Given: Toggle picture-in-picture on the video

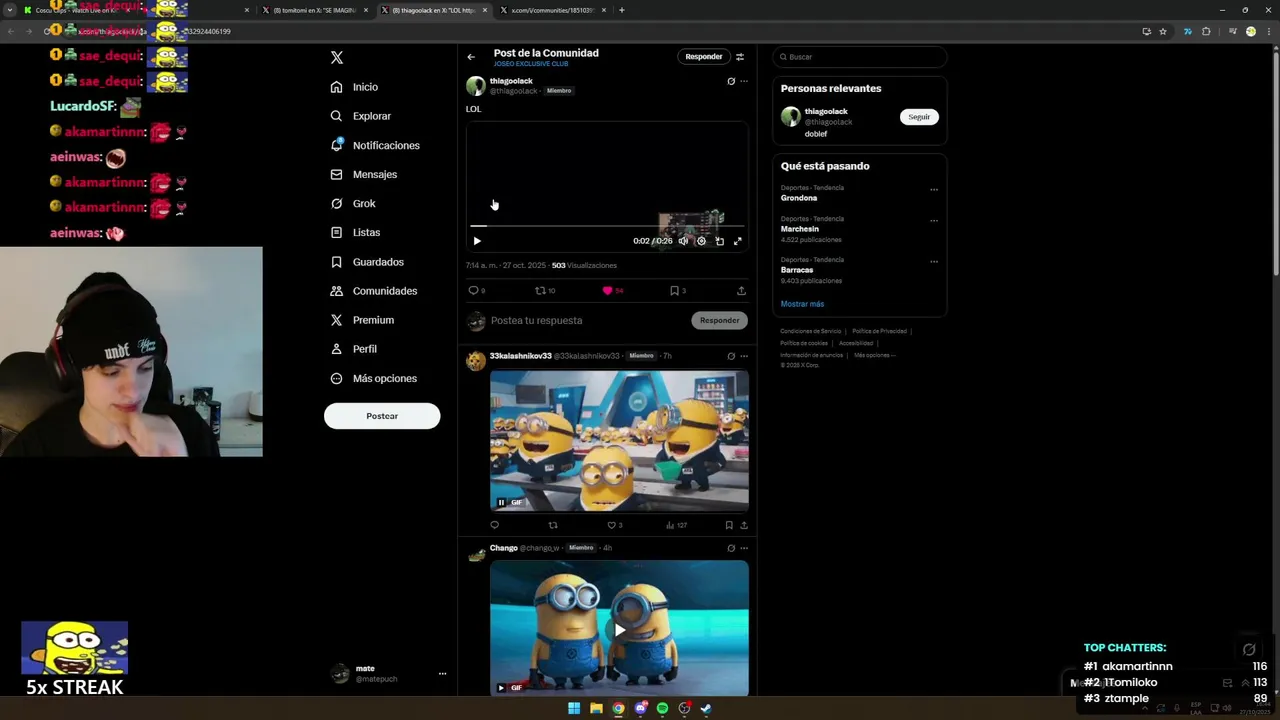Looking at the screenshot, I should [719, 241].
